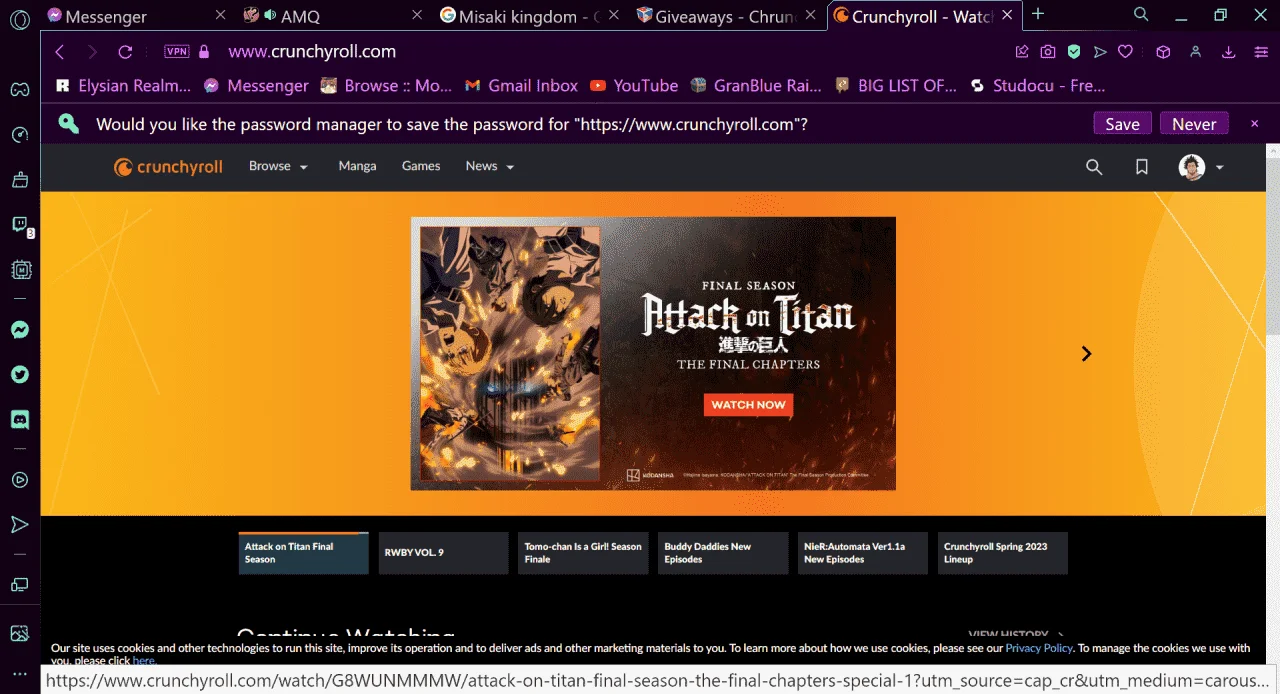Viewport: 1280px width, 694px height.
Task: Click Never on password prompt
Action: pos(1194,124)
